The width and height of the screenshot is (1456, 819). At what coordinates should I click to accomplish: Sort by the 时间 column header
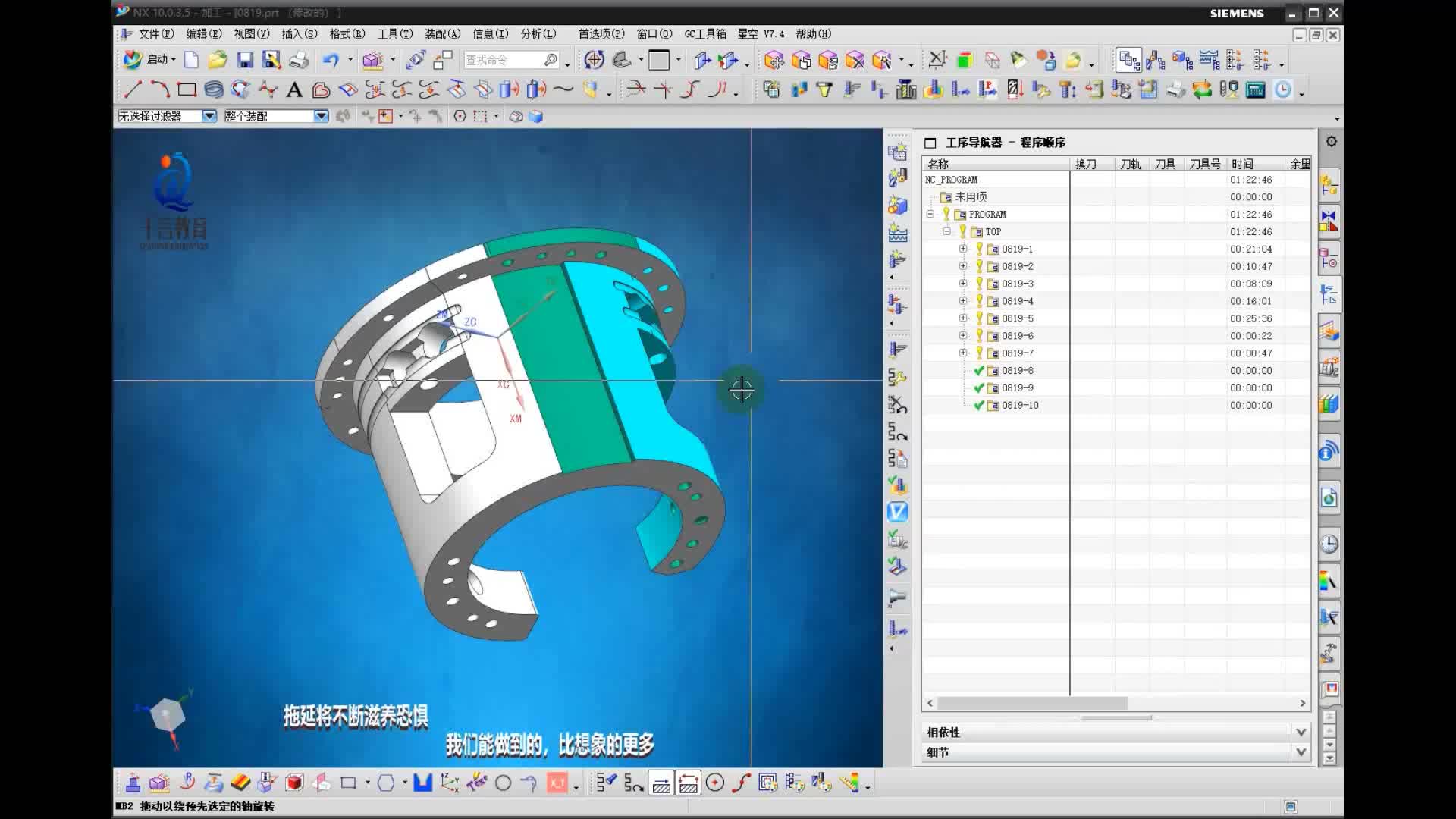click(x=1256, y=164)
